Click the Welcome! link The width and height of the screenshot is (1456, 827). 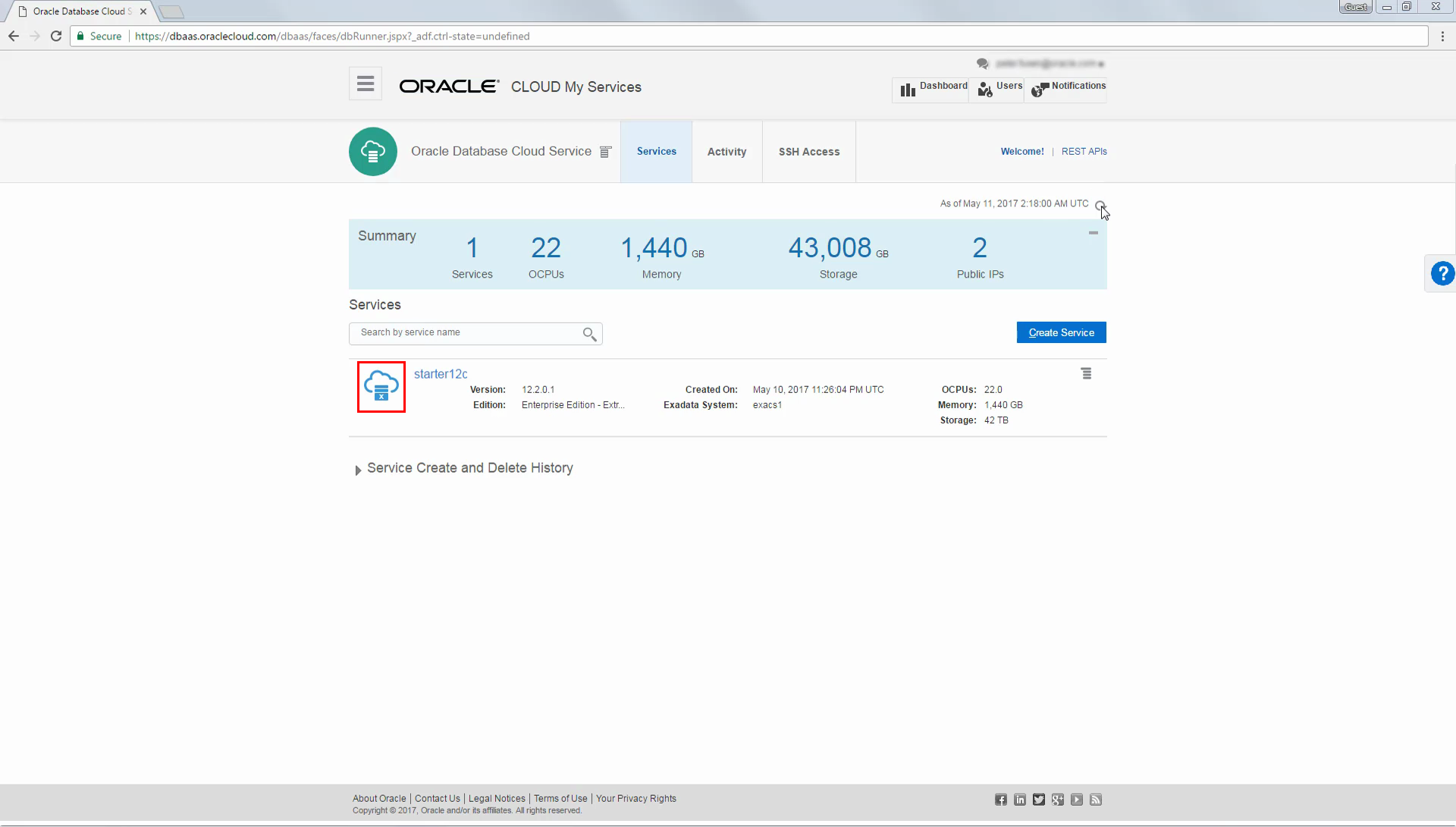pos(1022,152)
